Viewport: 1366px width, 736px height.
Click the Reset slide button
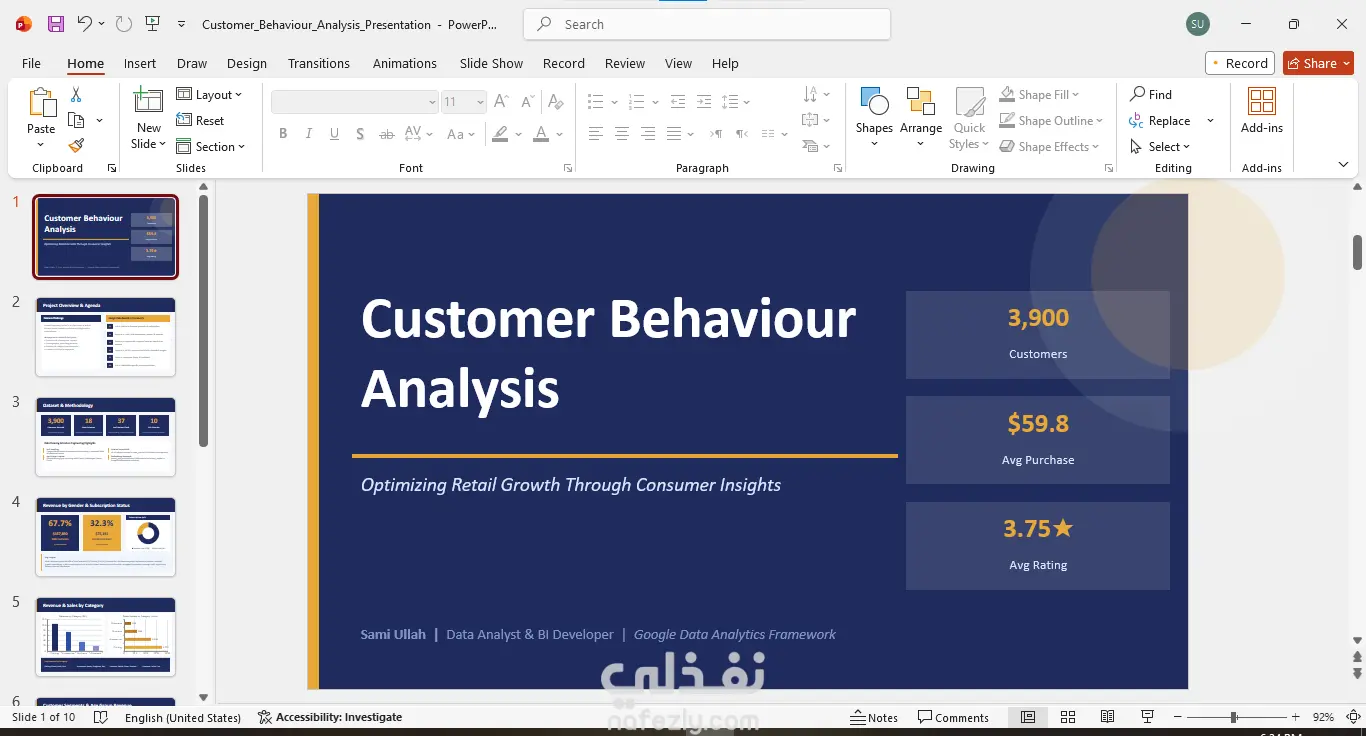pyautogui.click(x=201, y=120)
